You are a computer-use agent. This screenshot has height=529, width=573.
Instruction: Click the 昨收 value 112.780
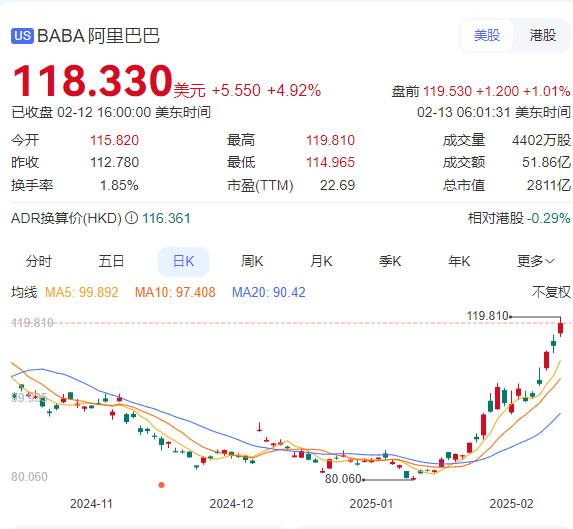(x=114, y=162)
